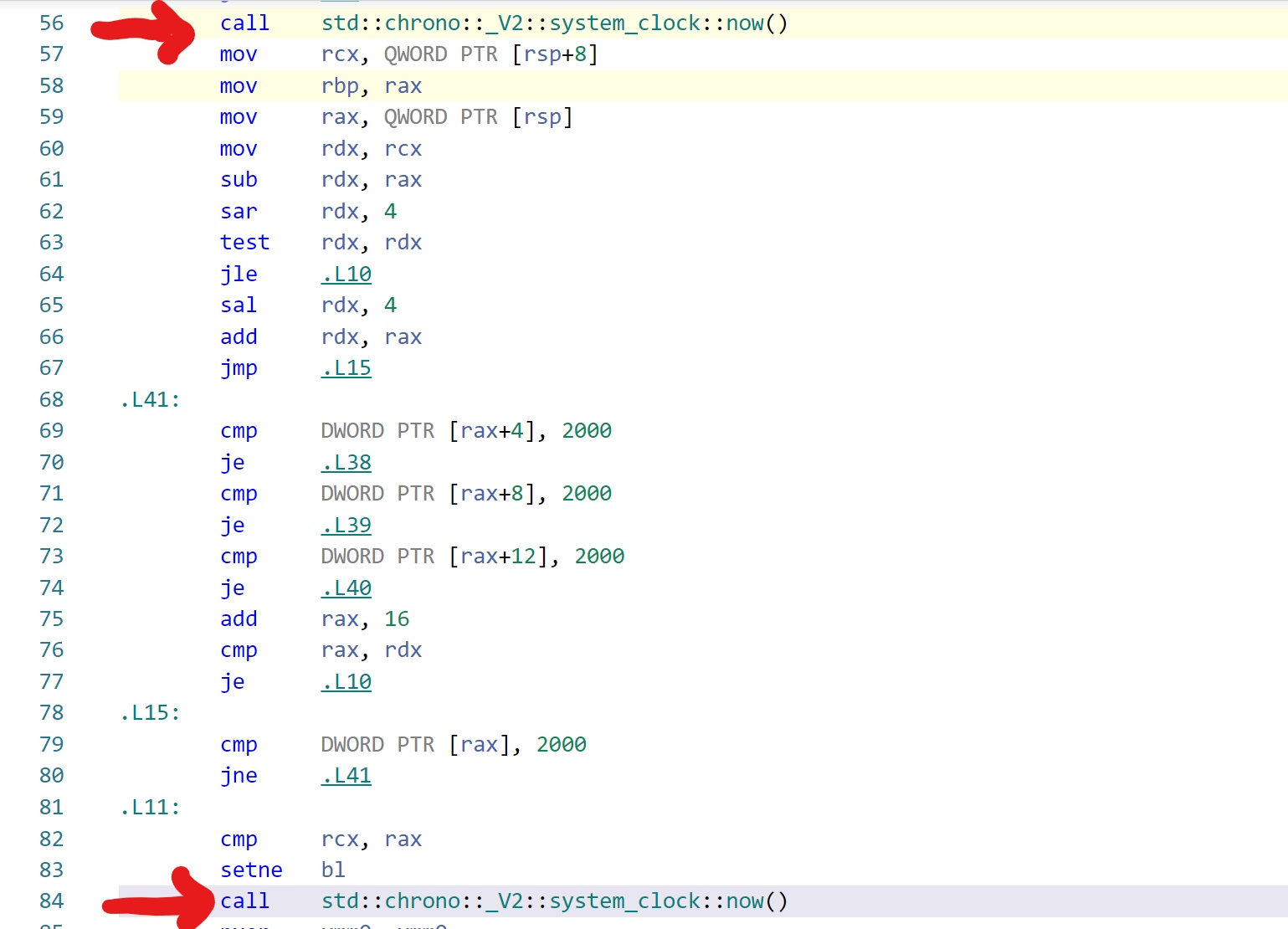Click 'DWORD PTR [rax+12], 2000' operand
The image size is (1288, 929).
(x=473, y=557)
